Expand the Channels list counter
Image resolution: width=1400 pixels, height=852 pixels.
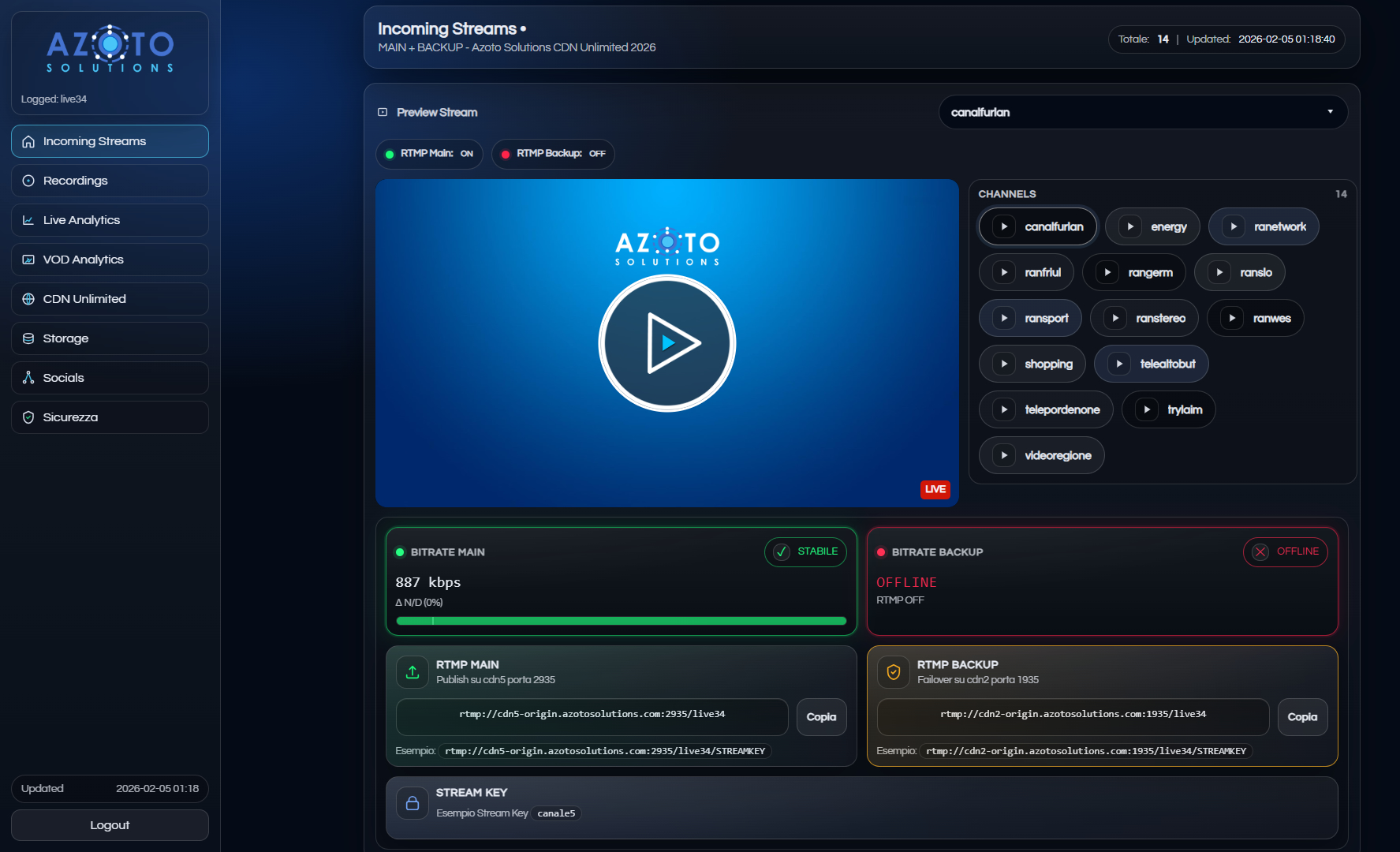click(x=1342, y=193)
